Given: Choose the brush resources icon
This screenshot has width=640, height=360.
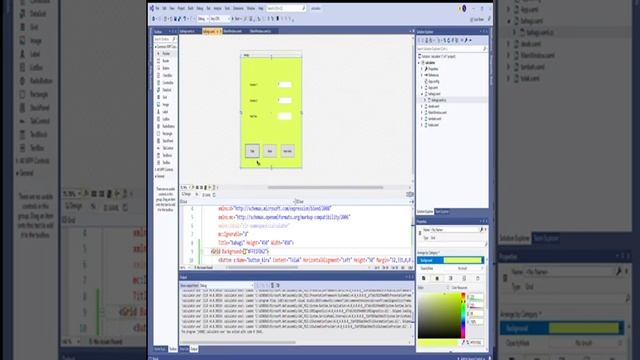Looking at the screenshot, I should coord(478,278).
